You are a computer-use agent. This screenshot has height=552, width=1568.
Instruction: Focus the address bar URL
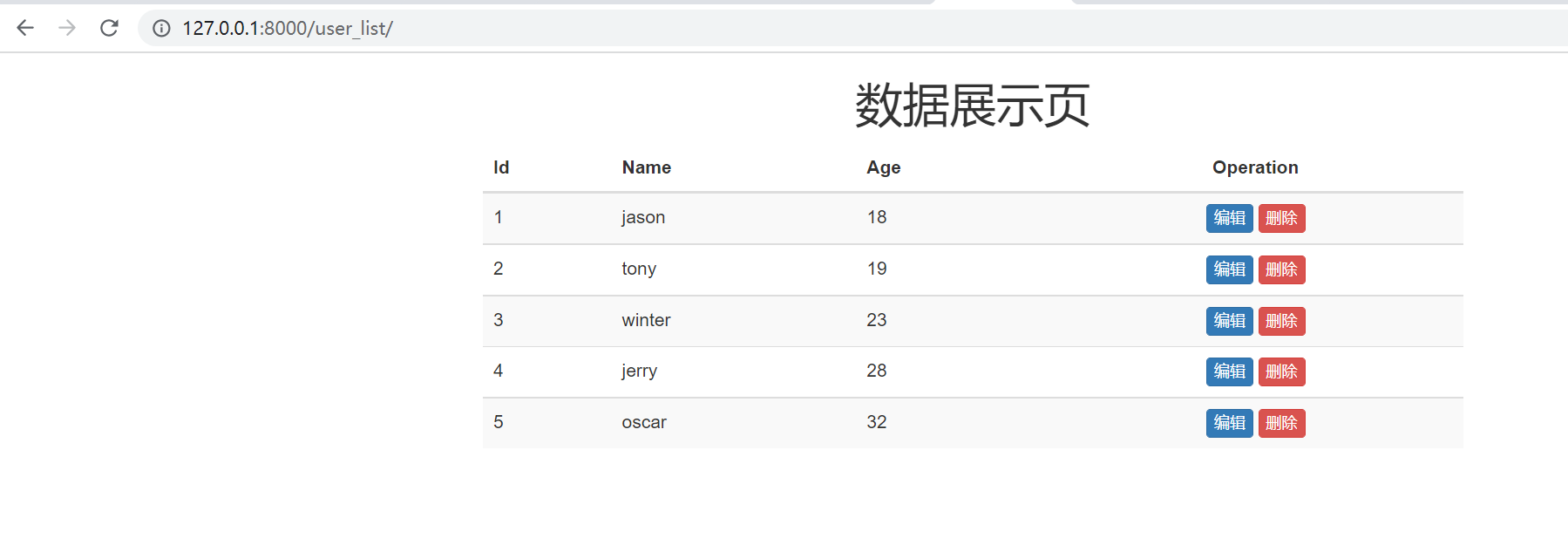(288, 28)
